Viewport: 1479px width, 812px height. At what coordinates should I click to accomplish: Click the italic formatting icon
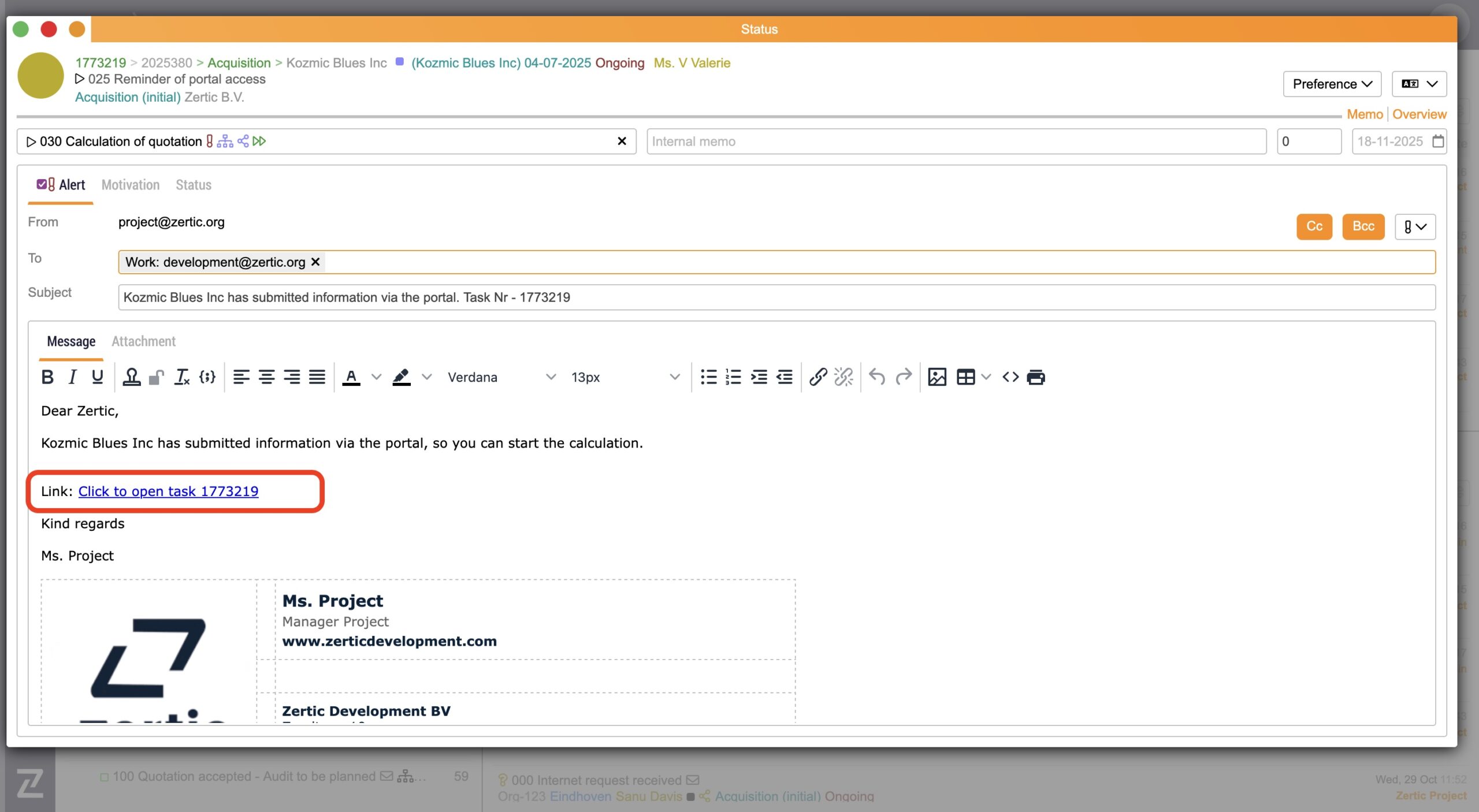[72, 377]
